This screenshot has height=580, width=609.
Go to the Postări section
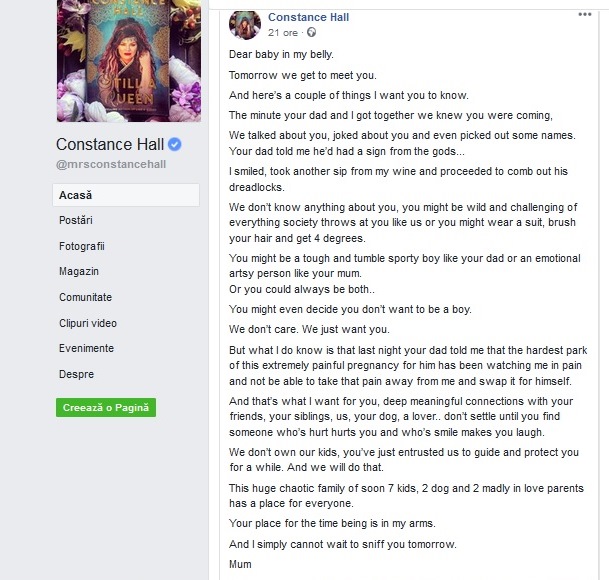76,220
